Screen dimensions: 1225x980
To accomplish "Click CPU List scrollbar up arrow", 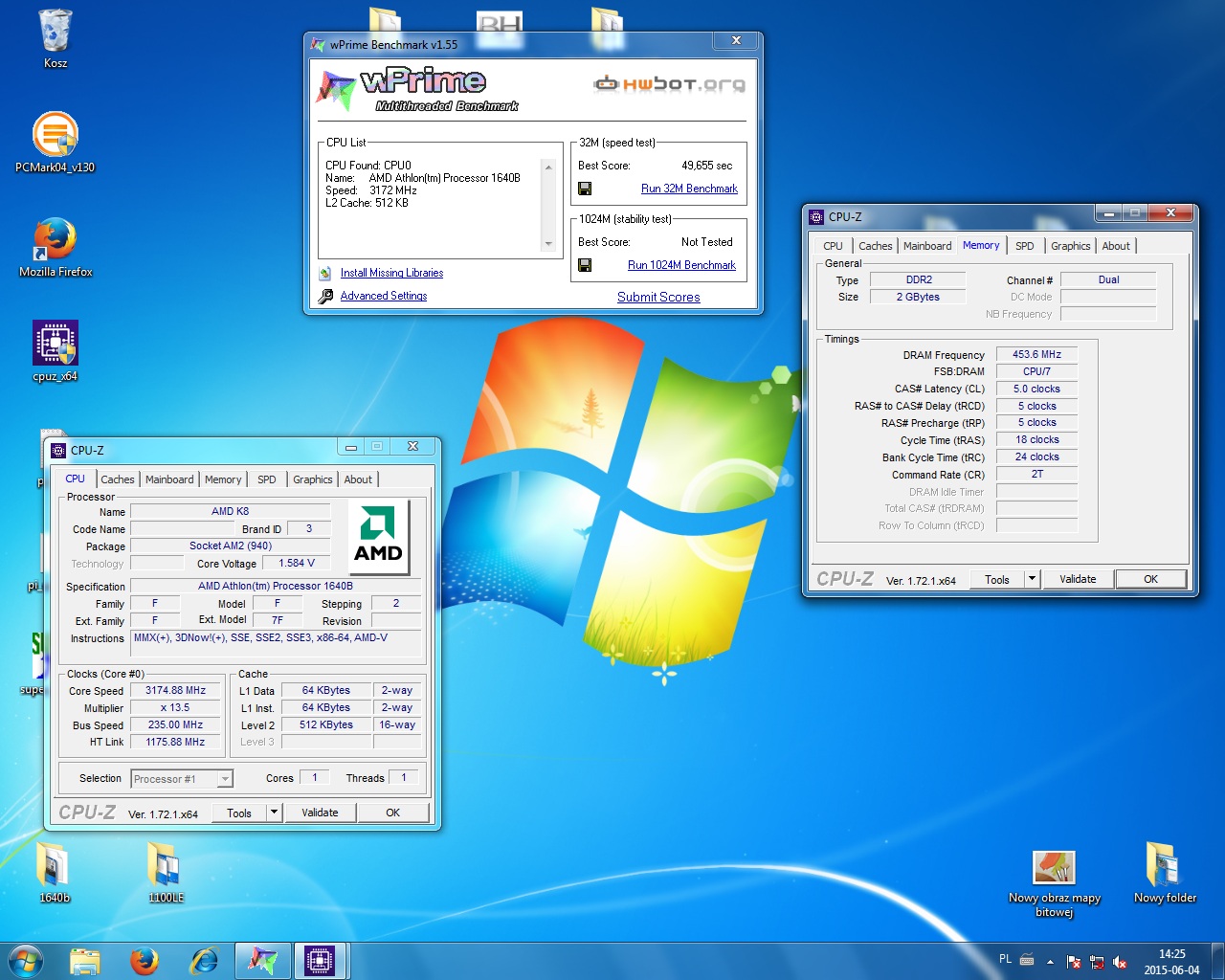I will click(548, 167).
